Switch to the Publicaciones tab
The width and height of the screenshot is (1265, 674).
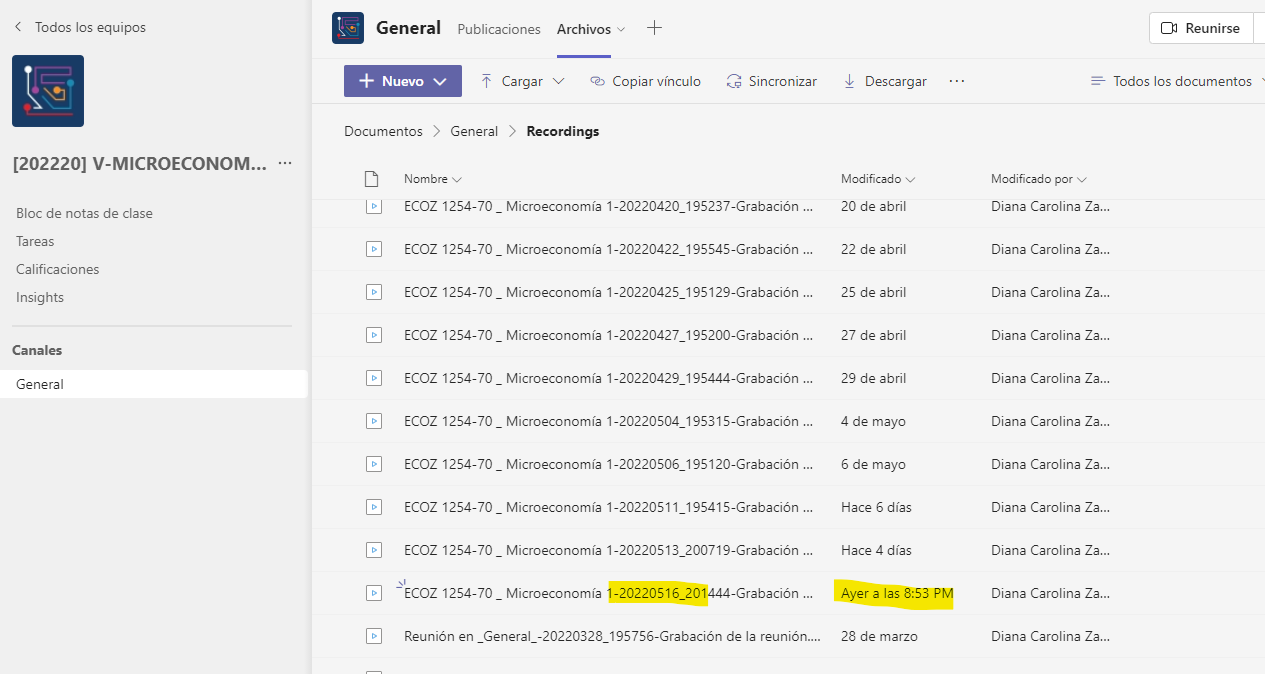coord(498,29)
